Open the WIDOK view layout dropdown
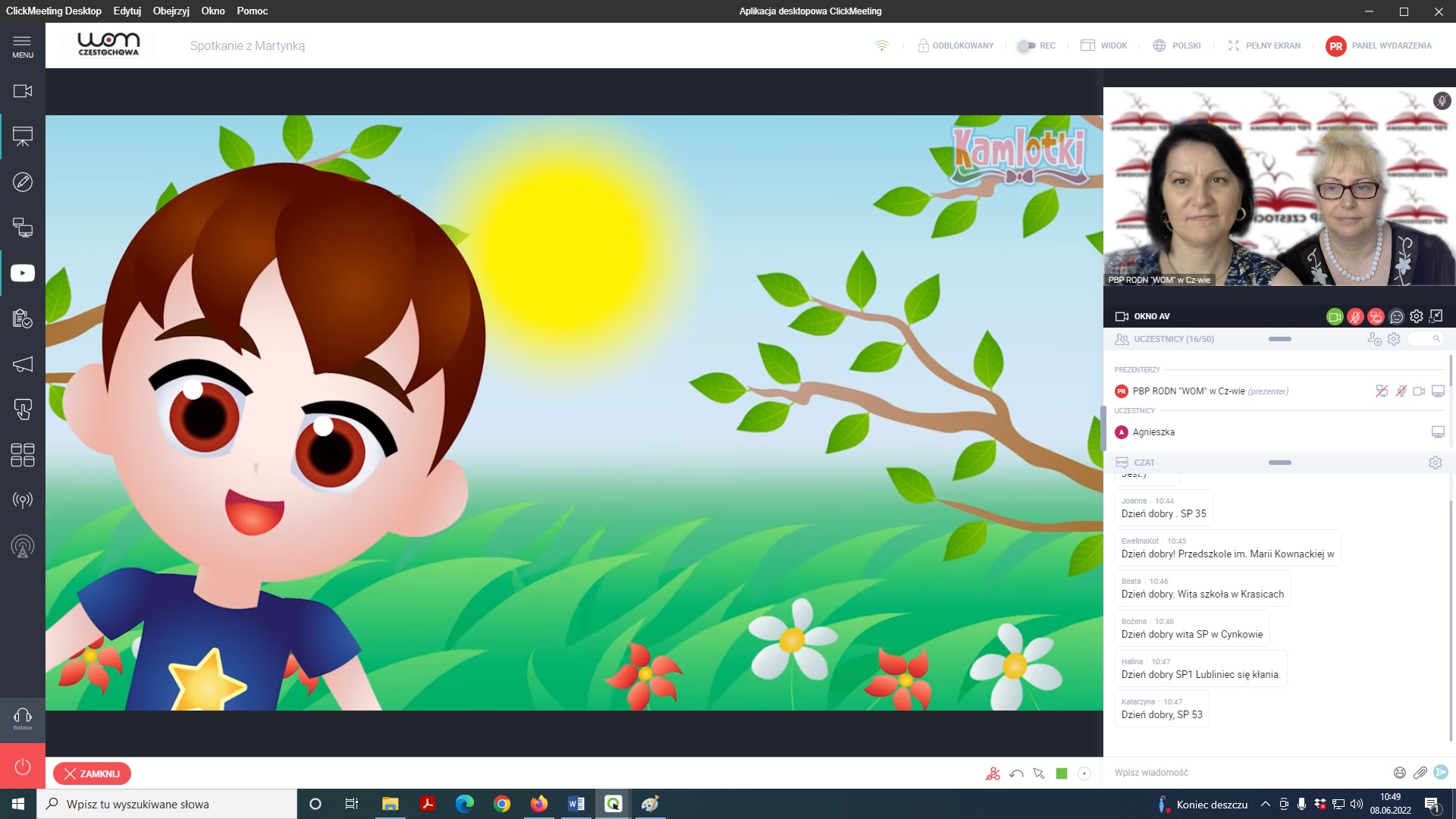Image resolution: width=1456 pixels, height=819 pixels. (x=1104, y=45)
